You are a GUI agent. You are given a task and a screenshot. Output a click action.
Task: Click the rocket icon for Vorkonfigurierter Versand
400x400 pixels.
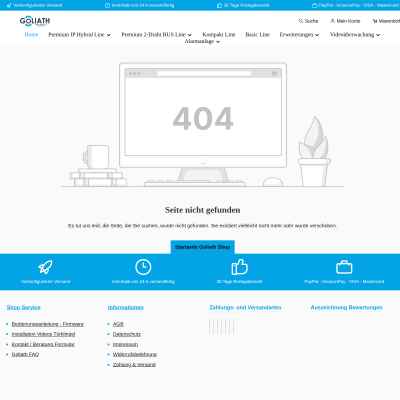point(45,267)
